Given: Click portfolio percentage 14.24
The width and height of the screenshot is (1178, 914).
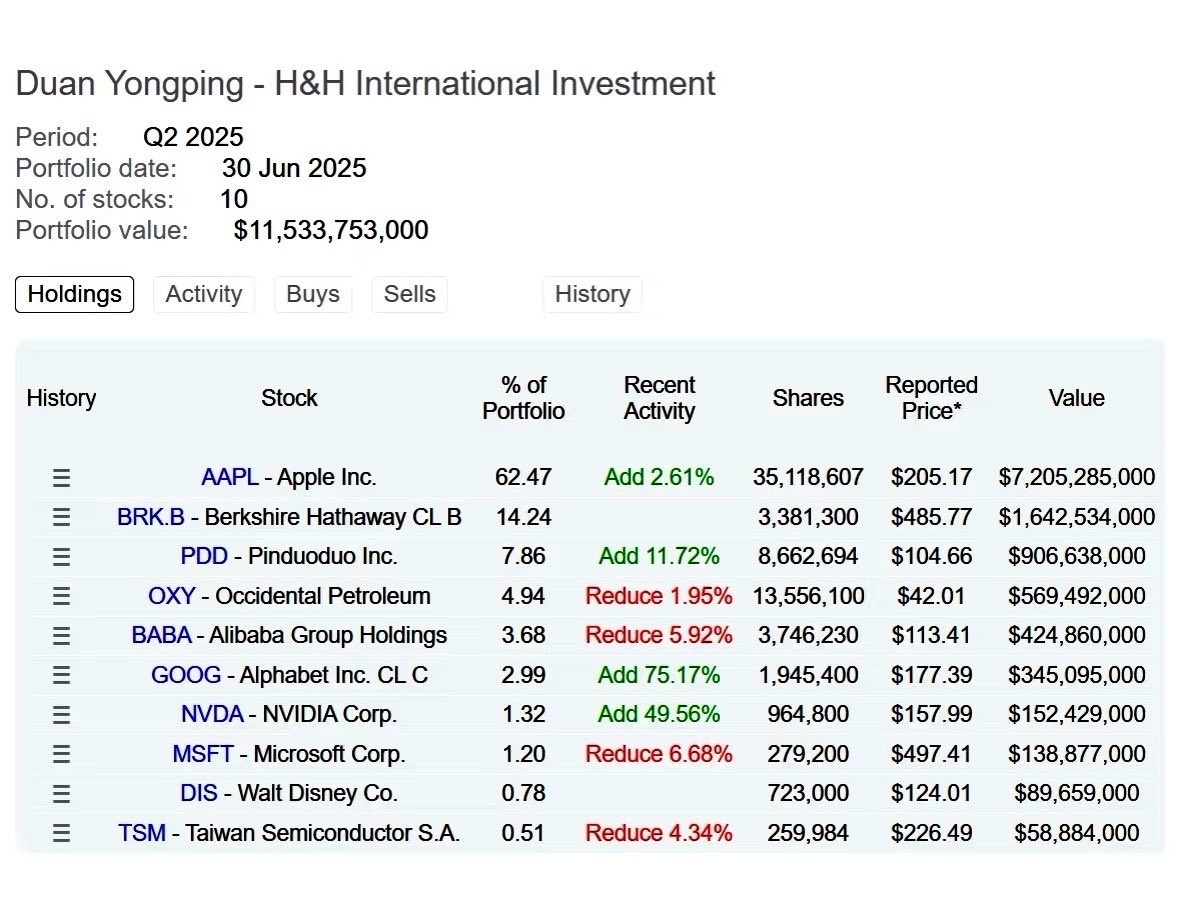Looking at the screenshot, I should [524, 517].
